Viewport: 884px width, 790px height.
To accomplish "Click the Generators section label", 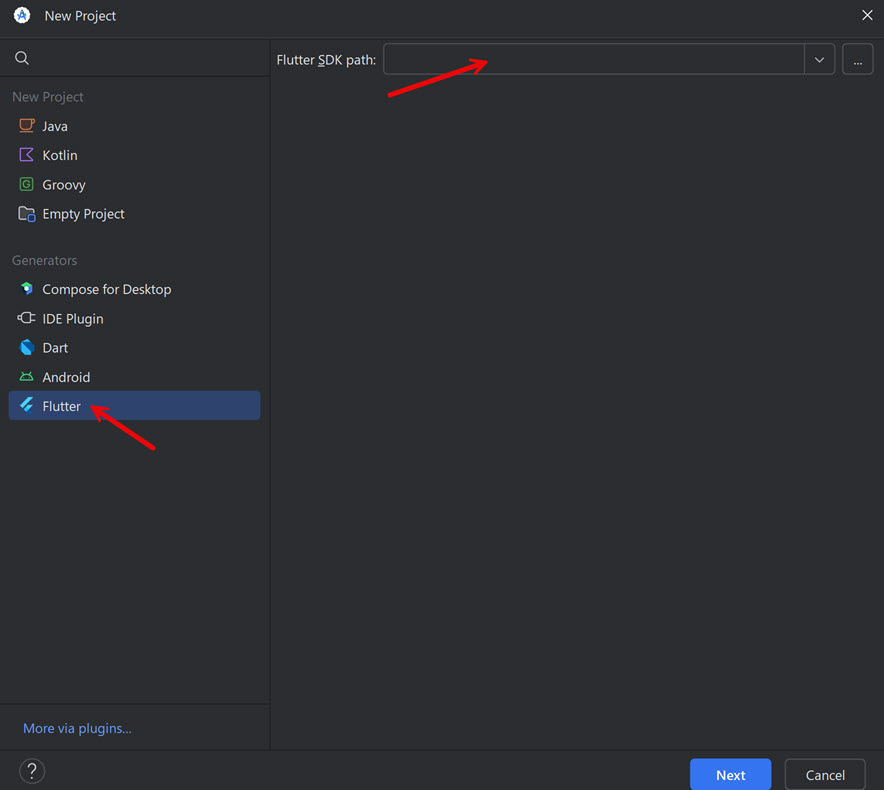I will coord(44,260).
